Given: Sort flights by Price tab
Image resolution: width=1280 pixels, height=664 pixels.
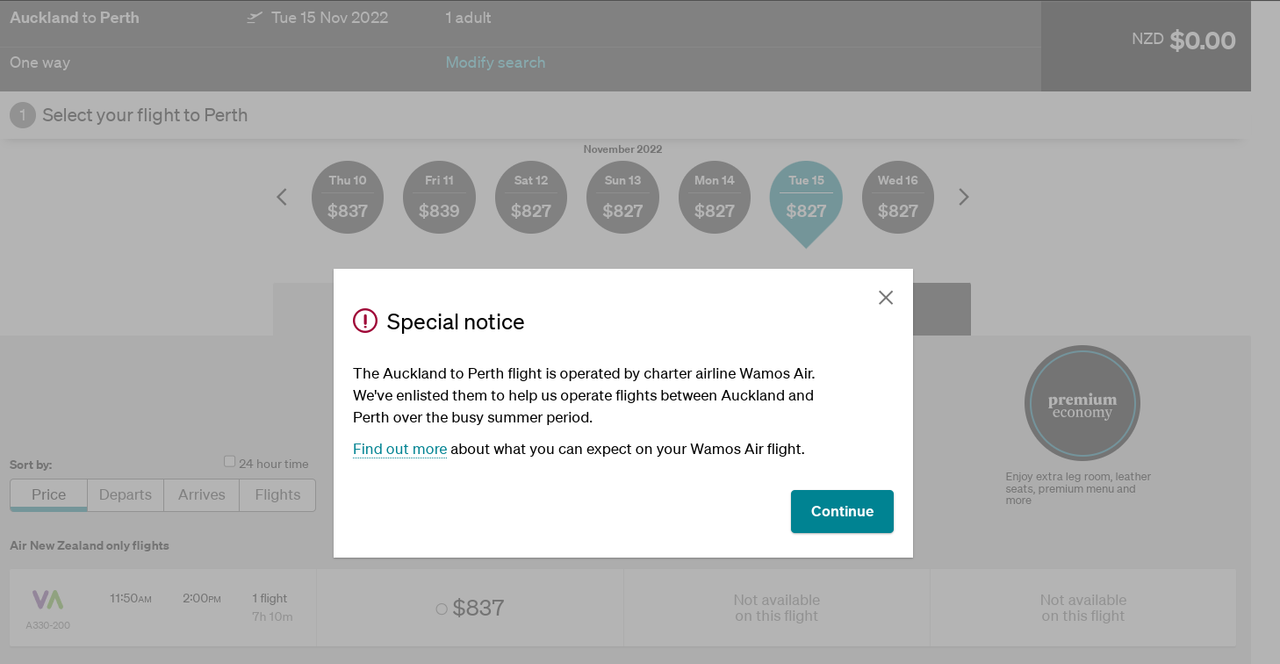Looking at the screenshot, I should tap(49, 495).
